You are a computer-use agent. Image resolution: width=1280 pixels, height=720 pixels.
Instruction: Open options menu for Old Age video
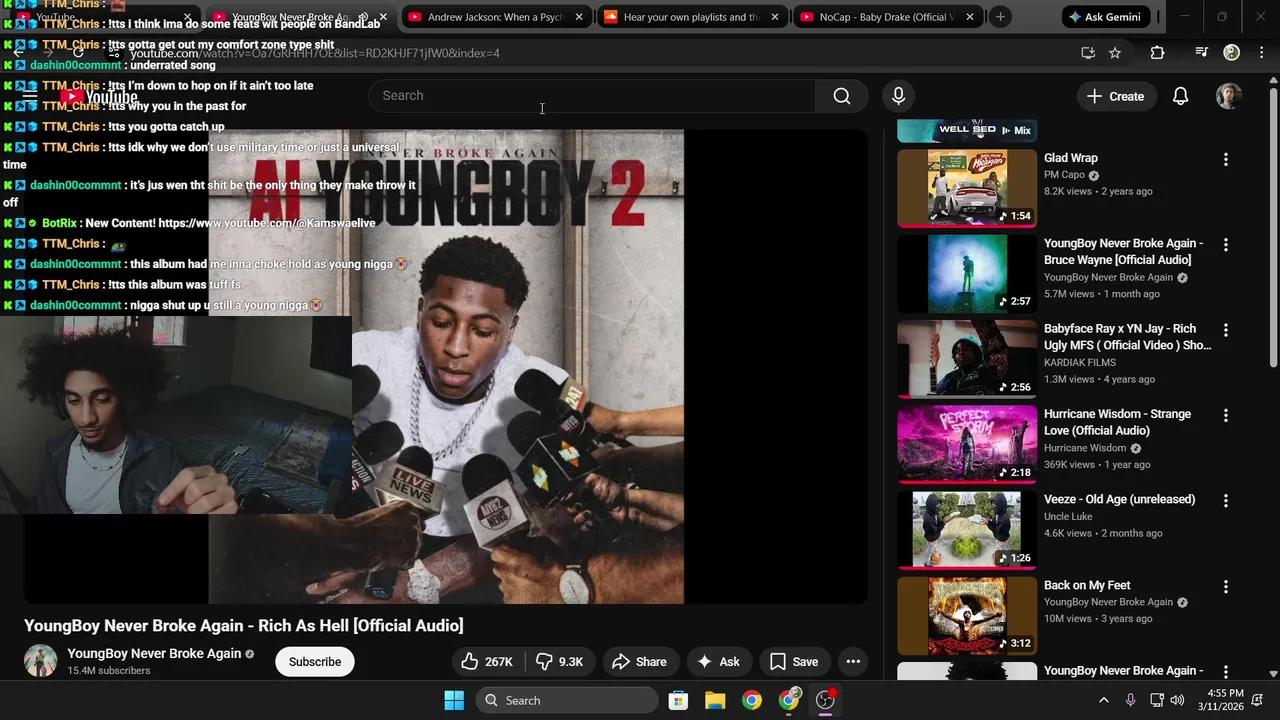[1225, 501]
